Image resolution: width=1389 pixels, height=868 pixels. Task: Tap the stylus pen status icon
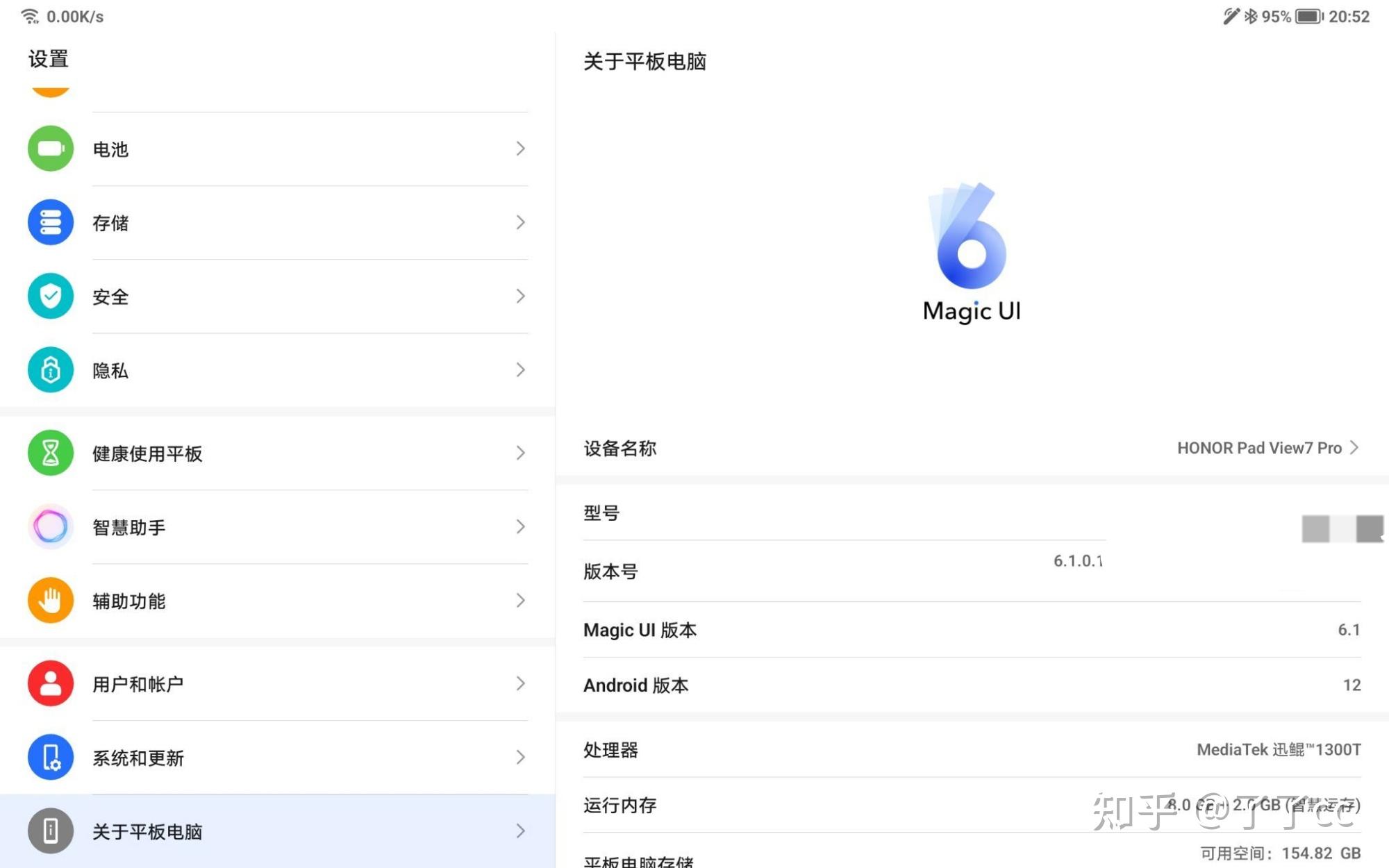[x=1231, y=16]
